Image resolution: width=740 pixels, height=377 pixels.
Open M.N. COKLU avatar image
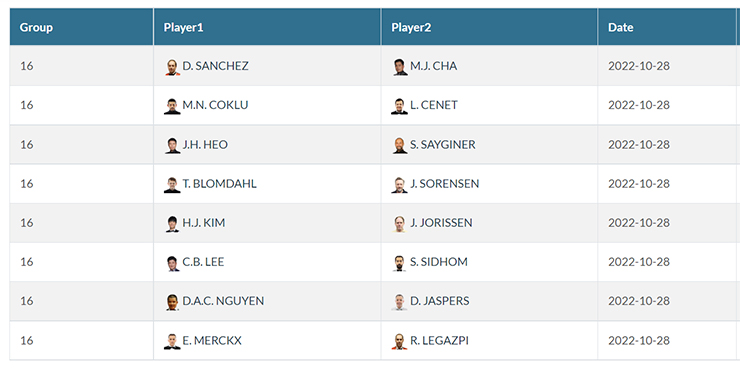point(172,106)
